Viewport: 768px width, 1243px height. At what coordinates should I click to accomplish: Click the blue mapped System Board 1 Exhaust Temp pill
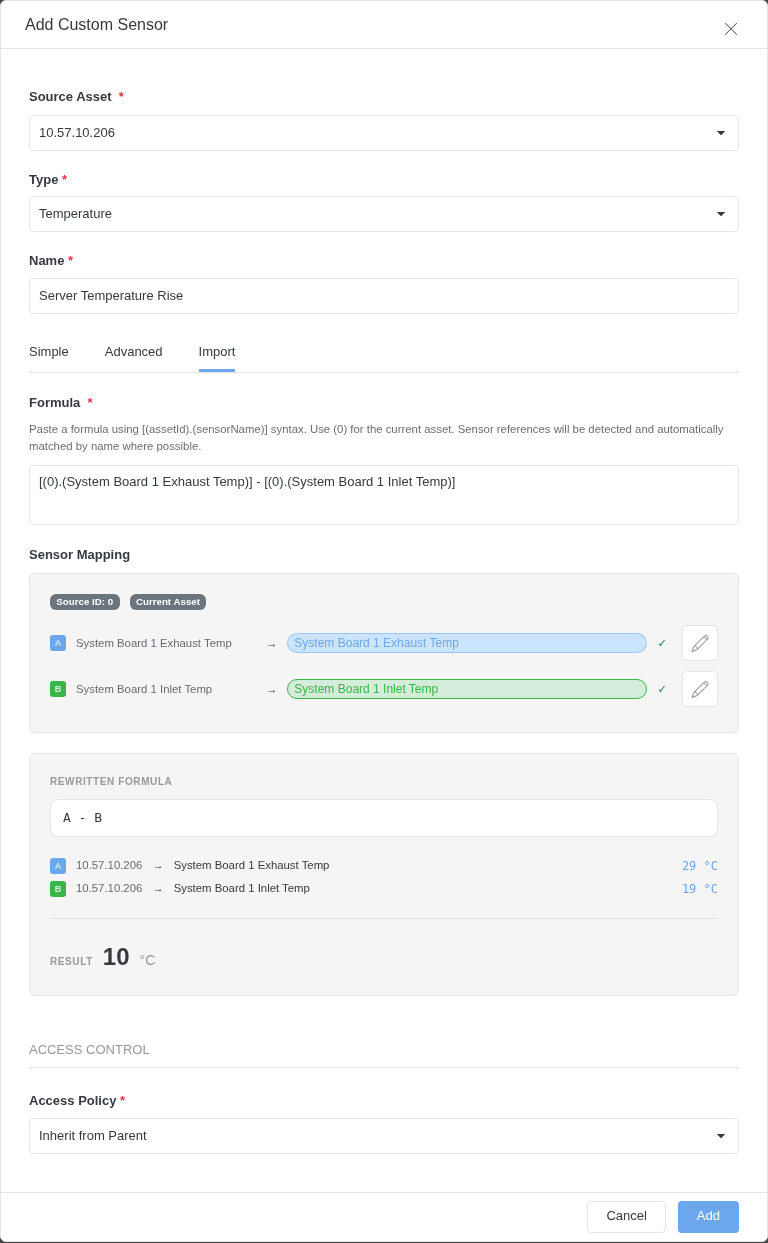467,643
